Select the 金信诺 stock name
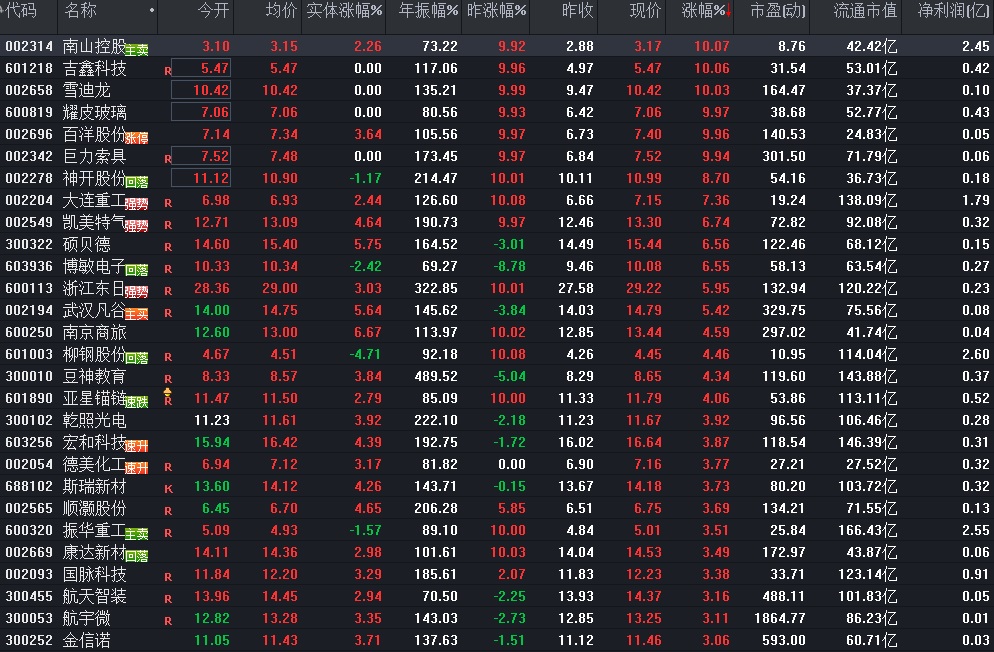Screen dimensions: 994x652 click(x=86, y=641)
